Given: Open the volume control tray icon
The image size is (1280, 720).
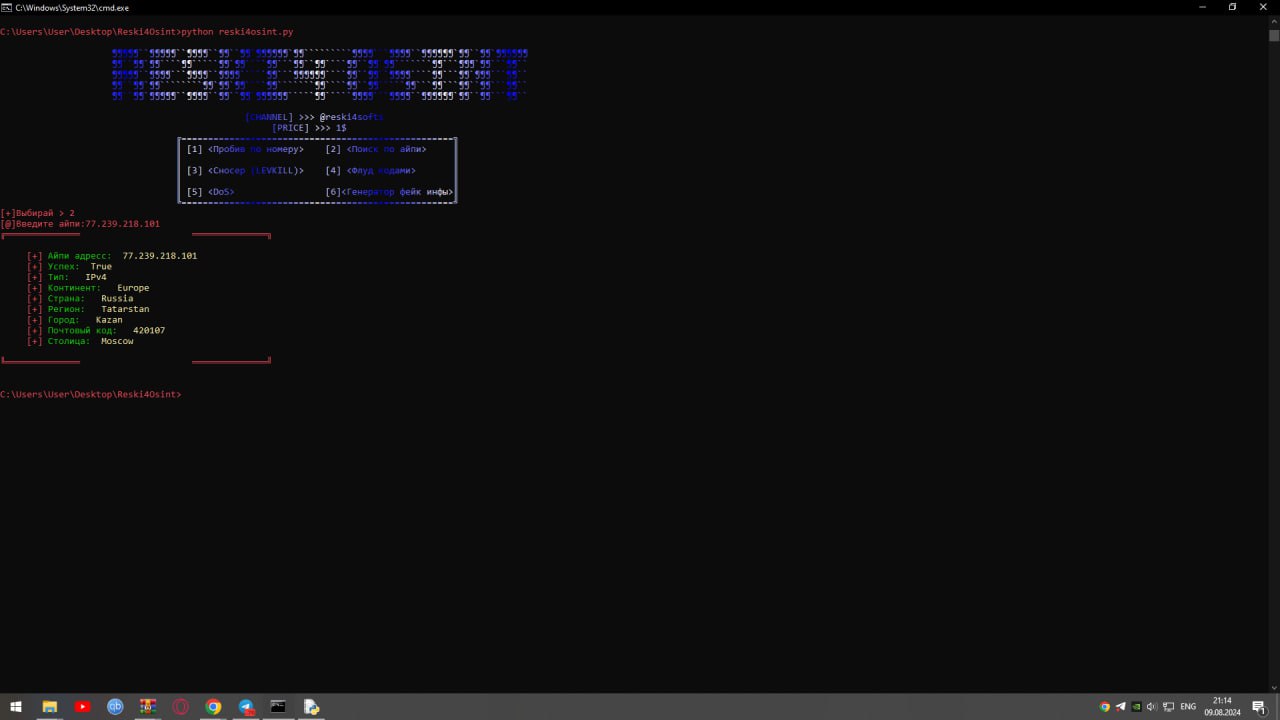Looking at the screenshot, I should (1151, 707).
